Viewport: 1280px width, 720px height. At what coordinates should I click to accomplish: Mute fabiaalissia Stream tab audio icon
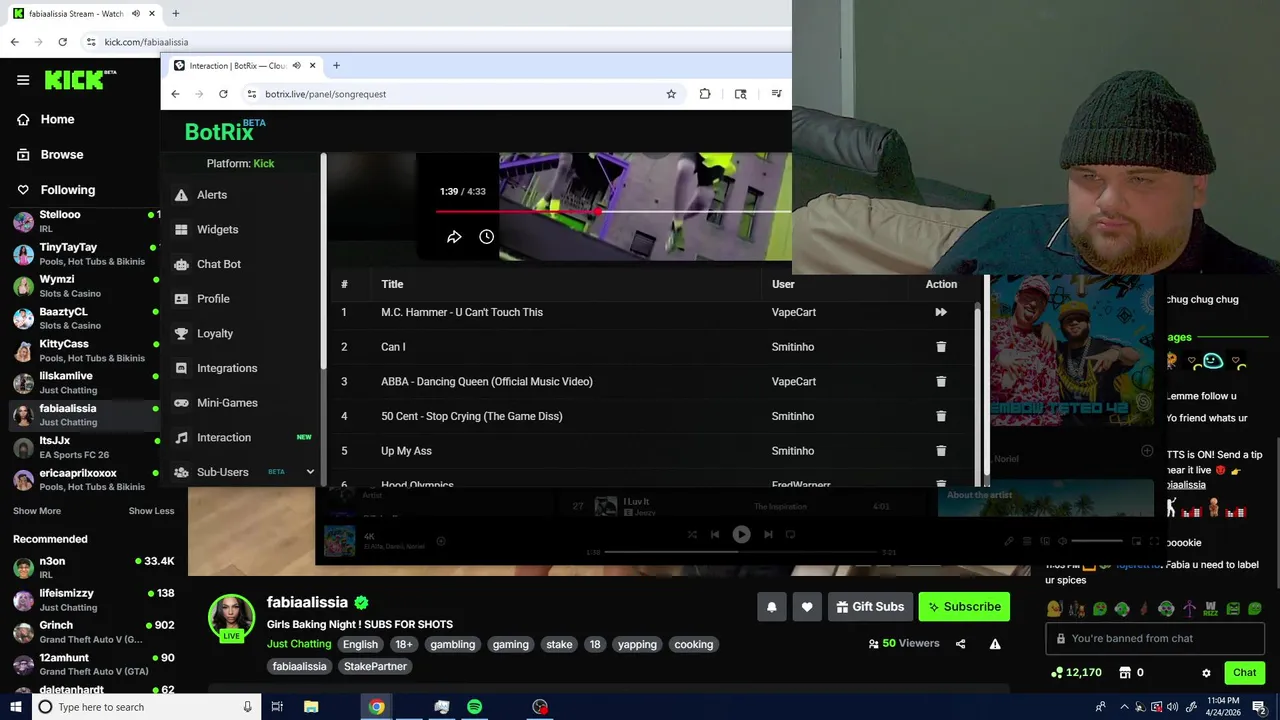tap(134, 14)
